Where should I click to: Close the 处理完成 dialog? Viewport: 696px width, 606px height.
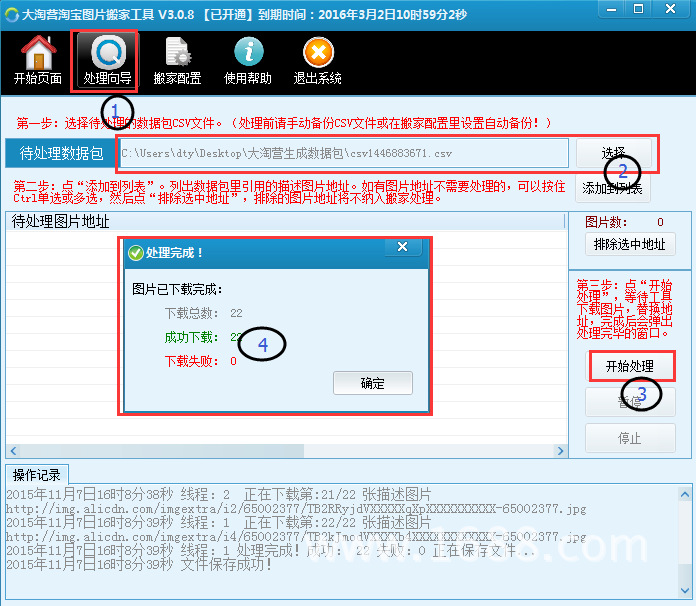coord(403,247)
